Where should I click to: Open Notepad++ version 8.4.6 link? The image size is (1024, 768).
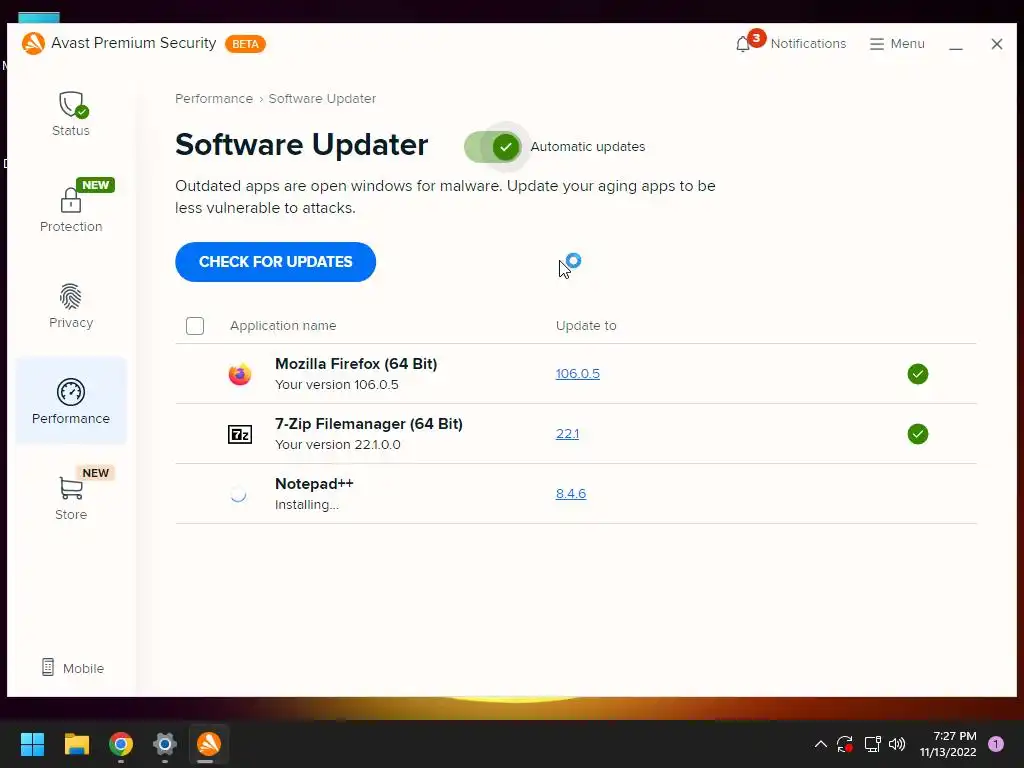(570, 494)
